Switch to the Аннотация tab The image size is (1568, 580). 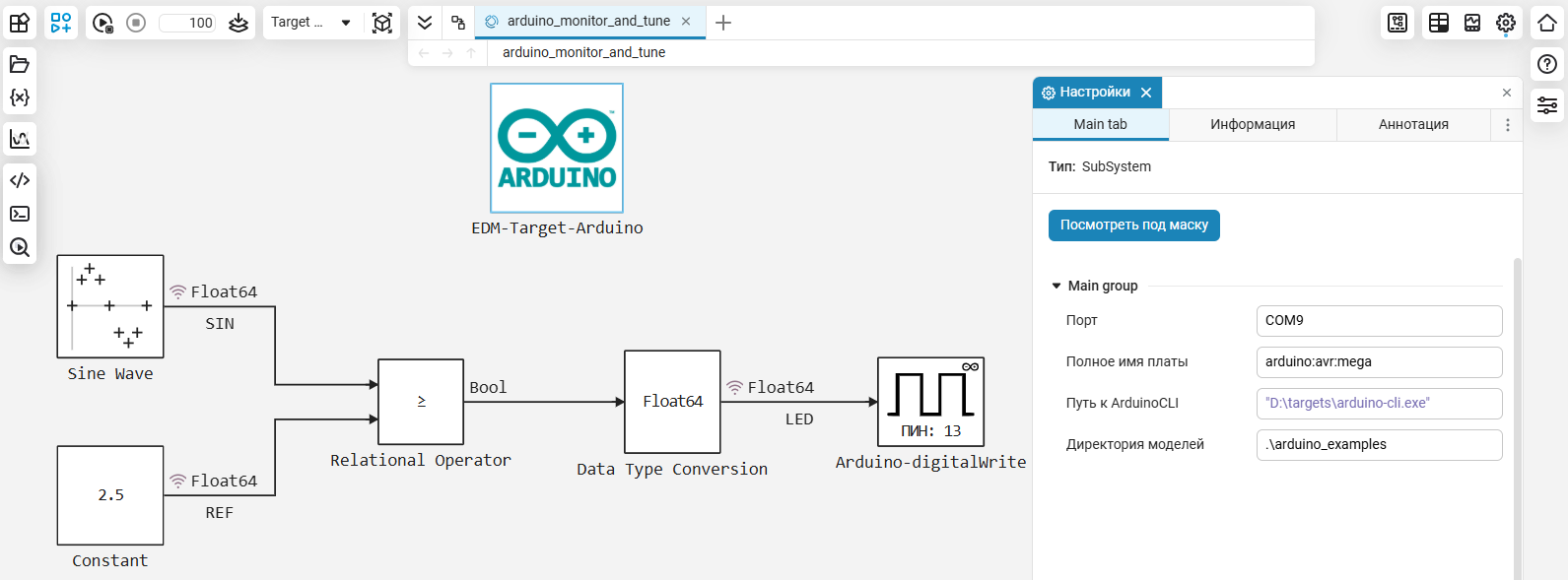(x=1413, y=124)
